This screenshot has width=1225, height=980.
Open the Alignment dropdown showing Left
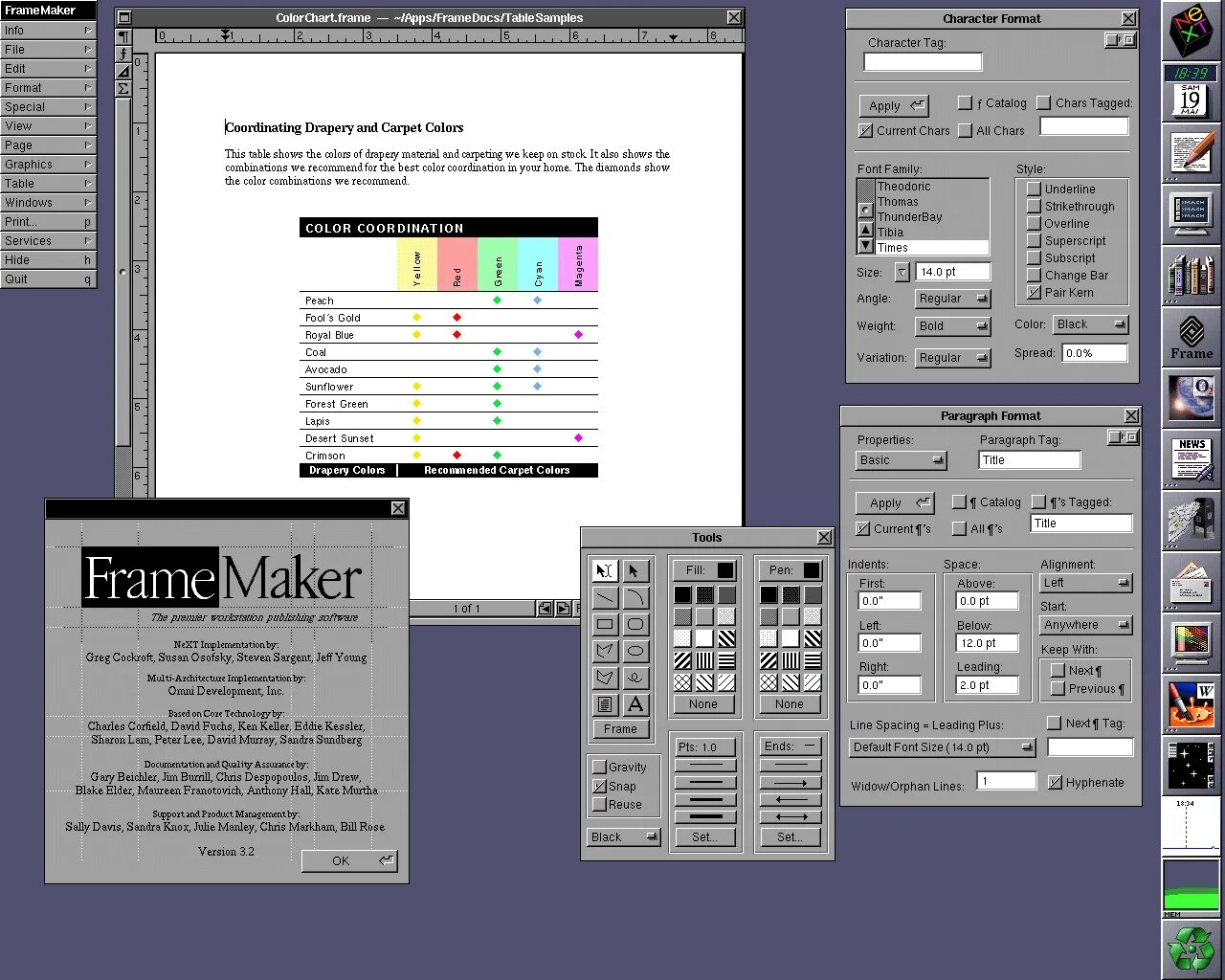point(1086,583)
